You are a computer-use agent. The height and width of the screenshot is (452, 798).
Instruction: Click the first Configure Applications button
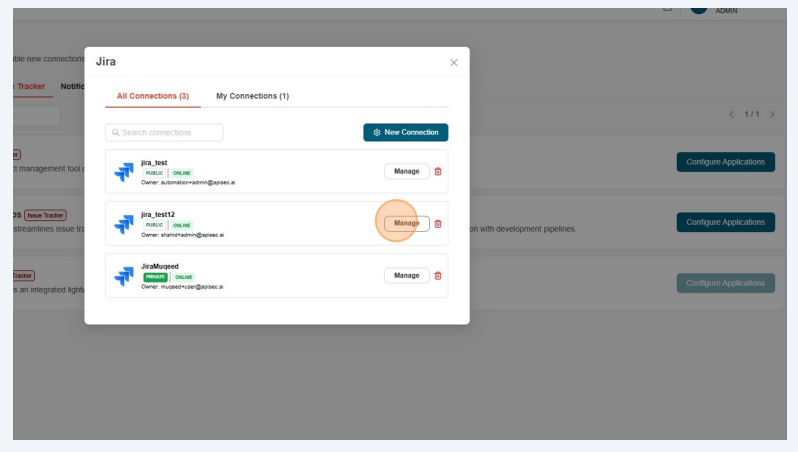(725, 162)
